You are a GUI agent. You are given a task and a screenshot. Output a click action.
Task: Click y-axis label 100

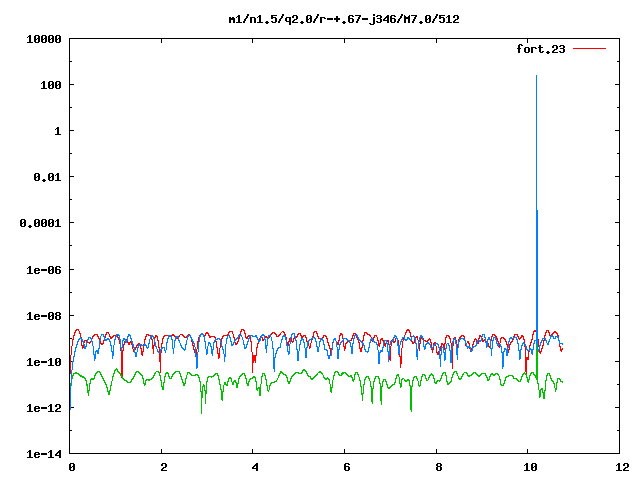tap(51, 85)
